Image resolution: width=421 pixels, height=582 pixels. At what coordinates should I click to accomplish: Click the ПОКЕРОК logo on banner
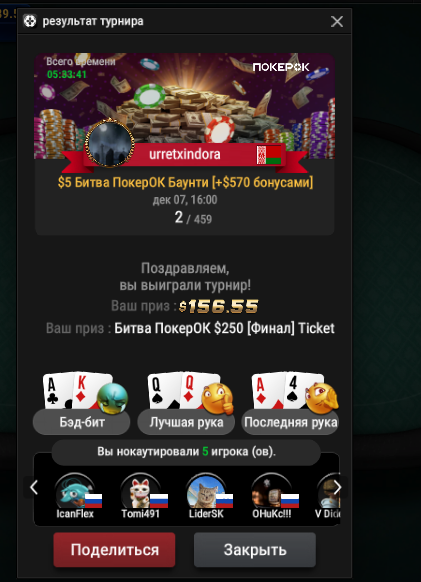click(281, 67)
